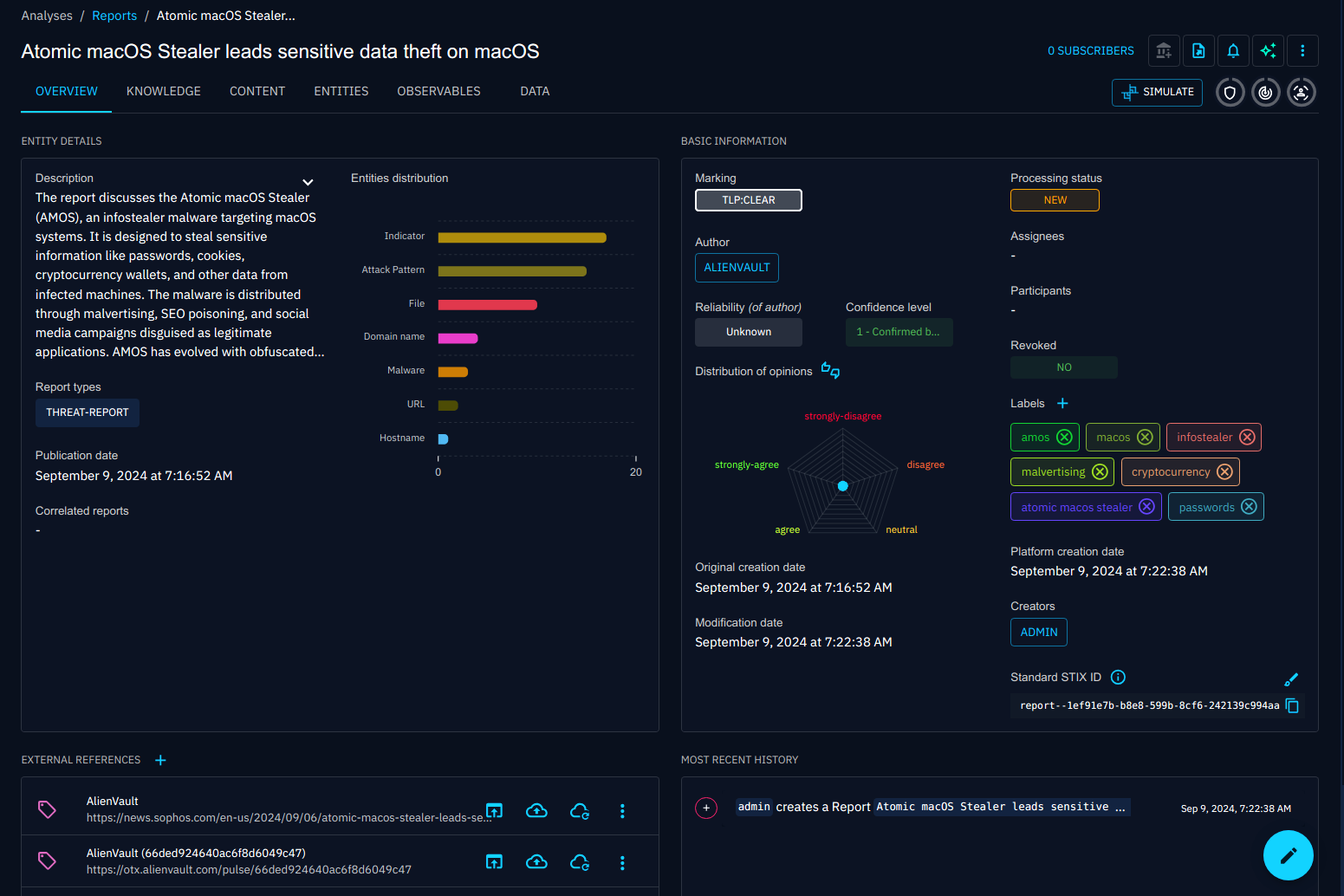Open the notifications bell icon
The height and width of the screenshot is (896, 1344).
click(x=1233, y=50)
